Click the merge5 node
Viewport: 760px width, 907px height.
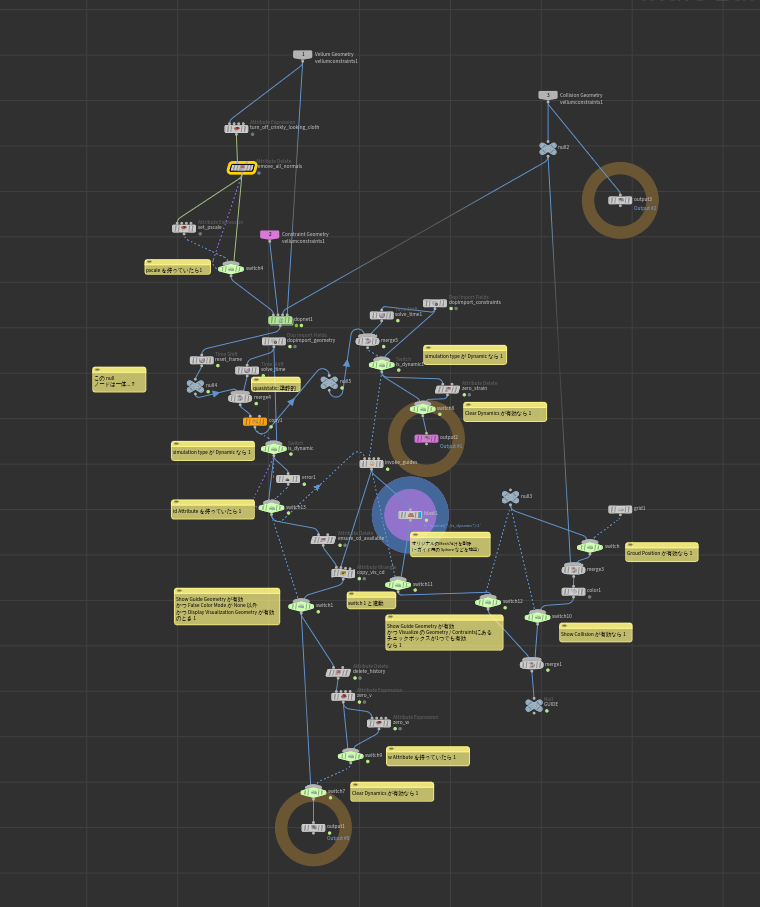pos(367,340)
